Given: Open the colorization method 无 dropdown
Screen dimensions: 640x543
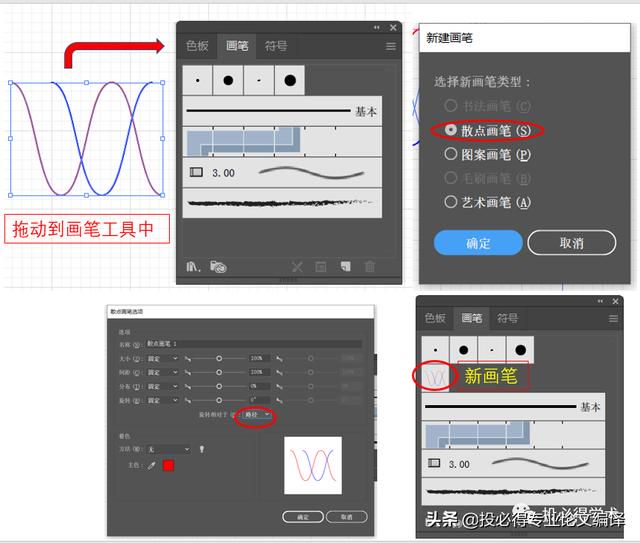Looking at the screenshot, I should 168,450.
